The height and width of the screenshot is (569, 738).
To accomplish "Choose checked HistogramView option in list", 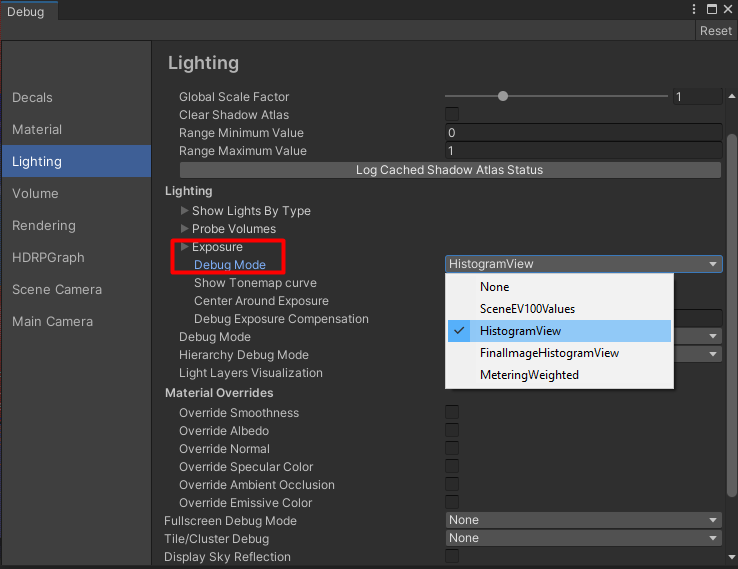I will (559, 331).
